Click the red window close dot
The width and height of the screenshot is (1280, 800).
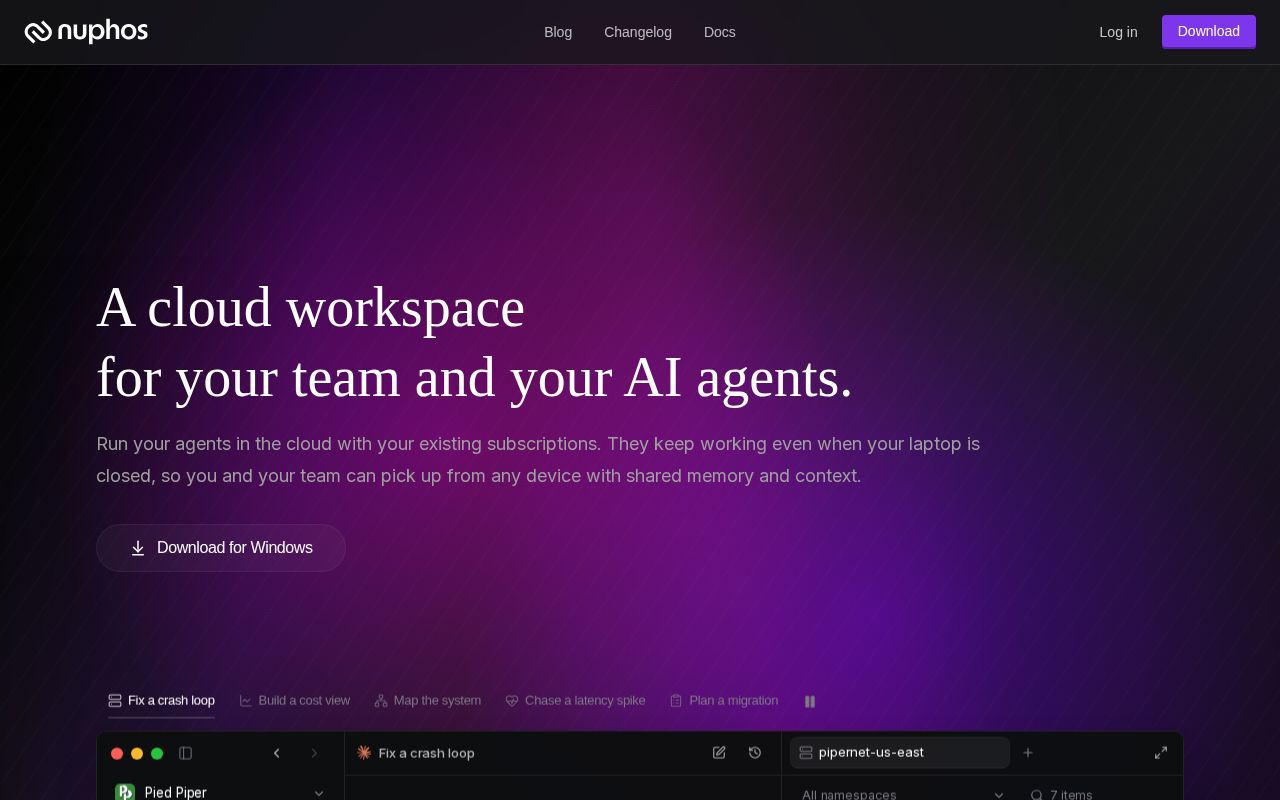pos(117,754)
